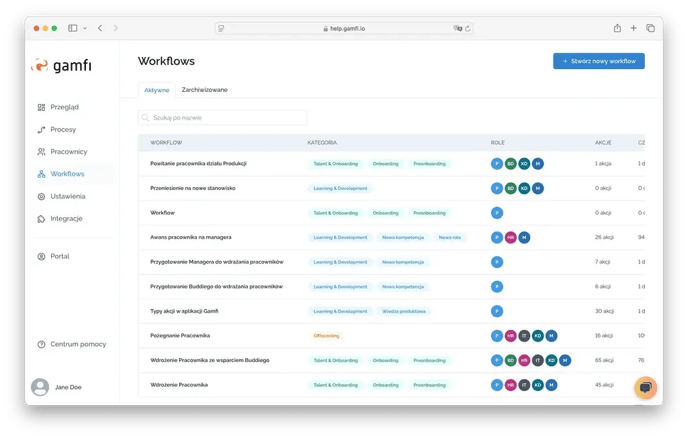Click the Szukaj po nazwie search field
Screen dimensions: 688x438
click(x=222, y=118)
